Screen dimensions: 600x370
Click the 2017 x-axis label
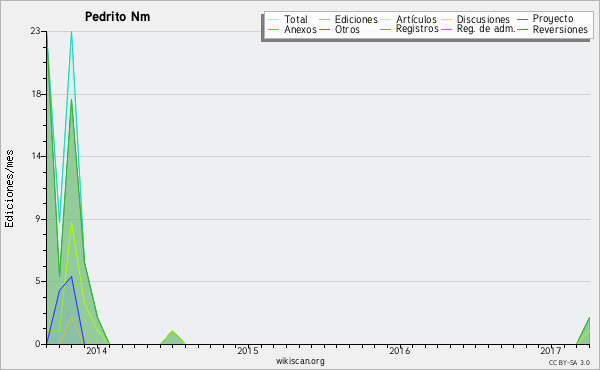tap(550, 350)
